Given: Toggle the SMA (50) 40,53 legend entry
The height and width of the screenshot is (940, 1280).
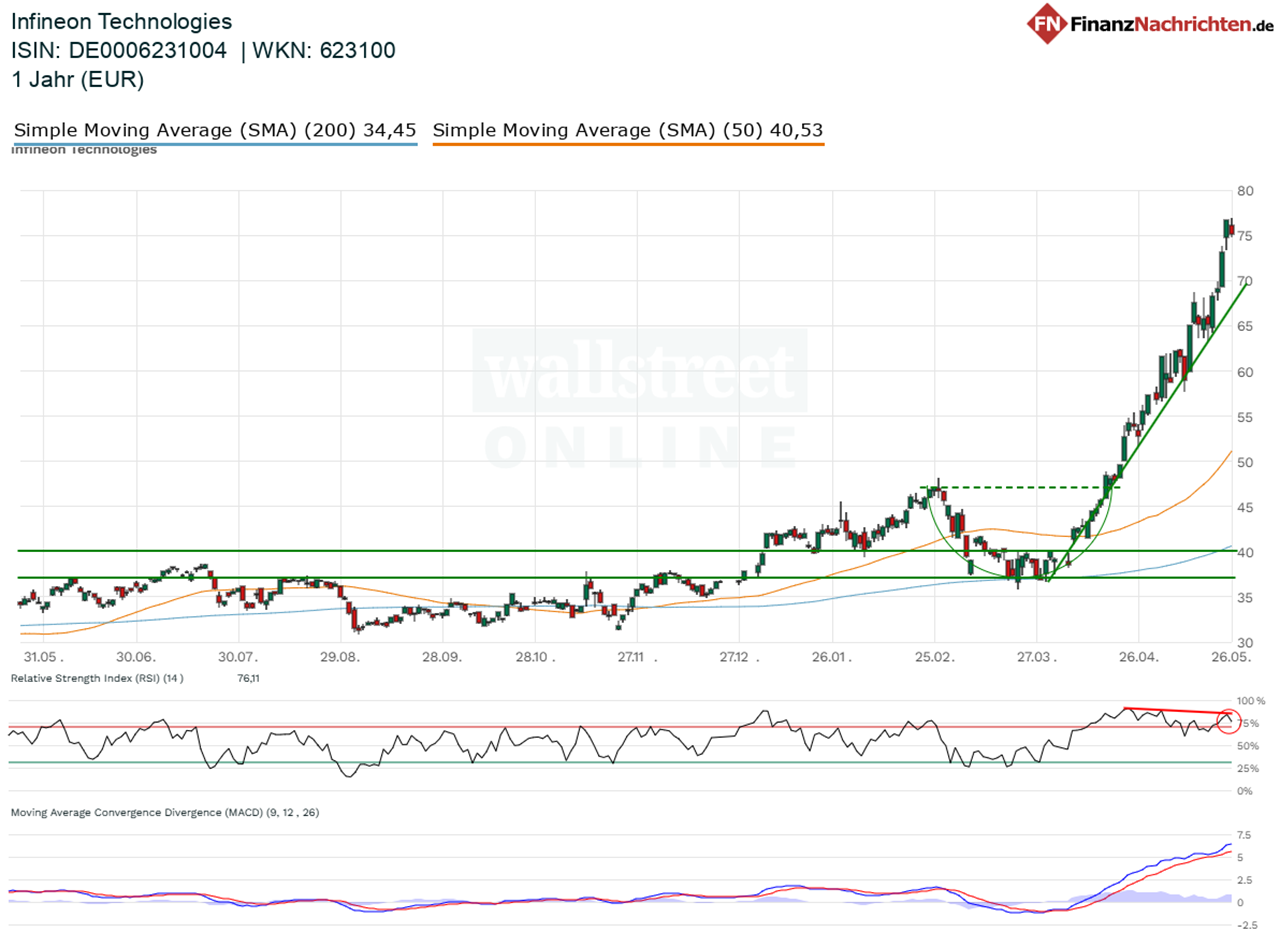Looking at the screenshot, I should pos(628,130).
